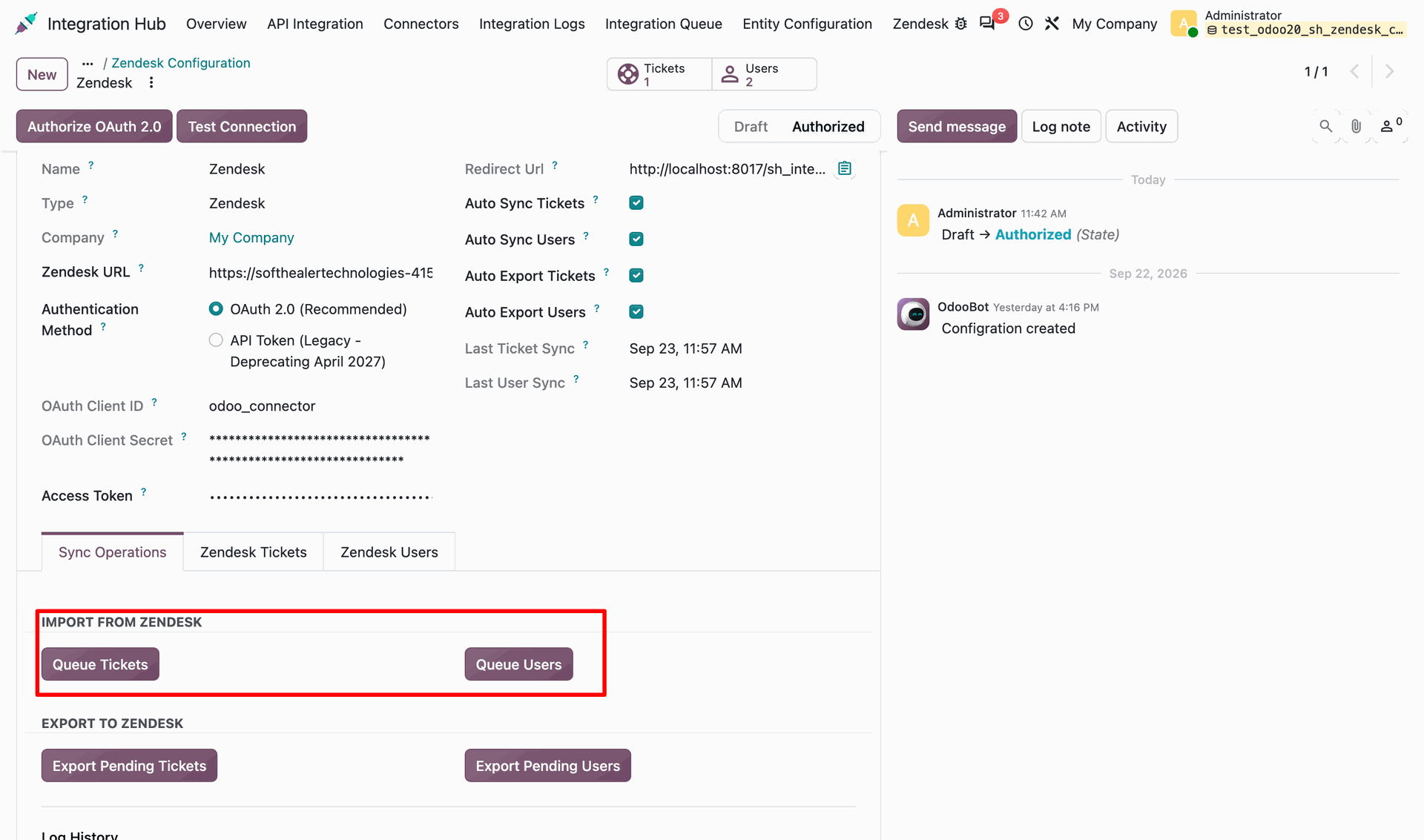Create a New record button
This screenshot has width=1424, height=840.
[42, 74]
